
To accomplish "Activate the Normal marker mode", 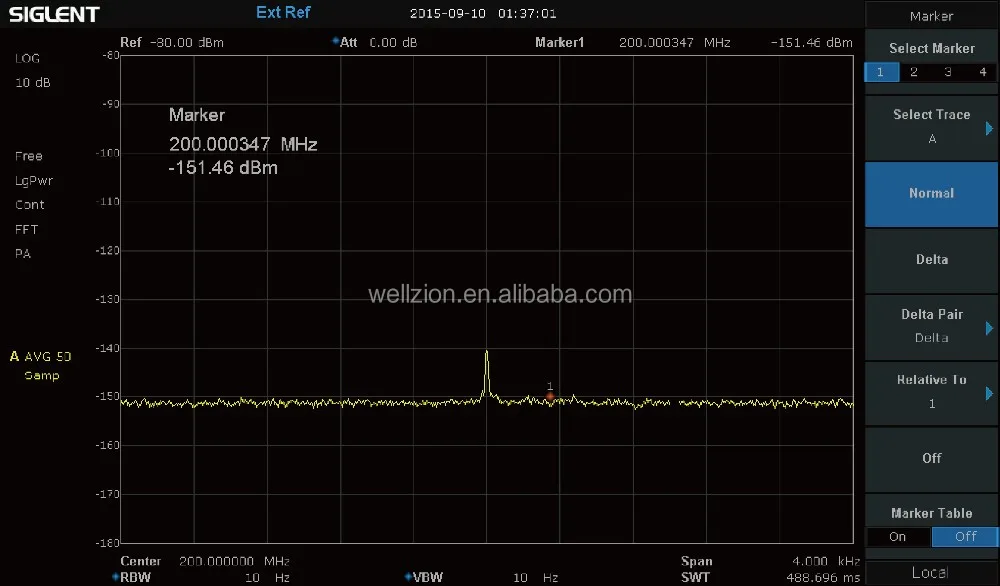I will coord(932,194).
